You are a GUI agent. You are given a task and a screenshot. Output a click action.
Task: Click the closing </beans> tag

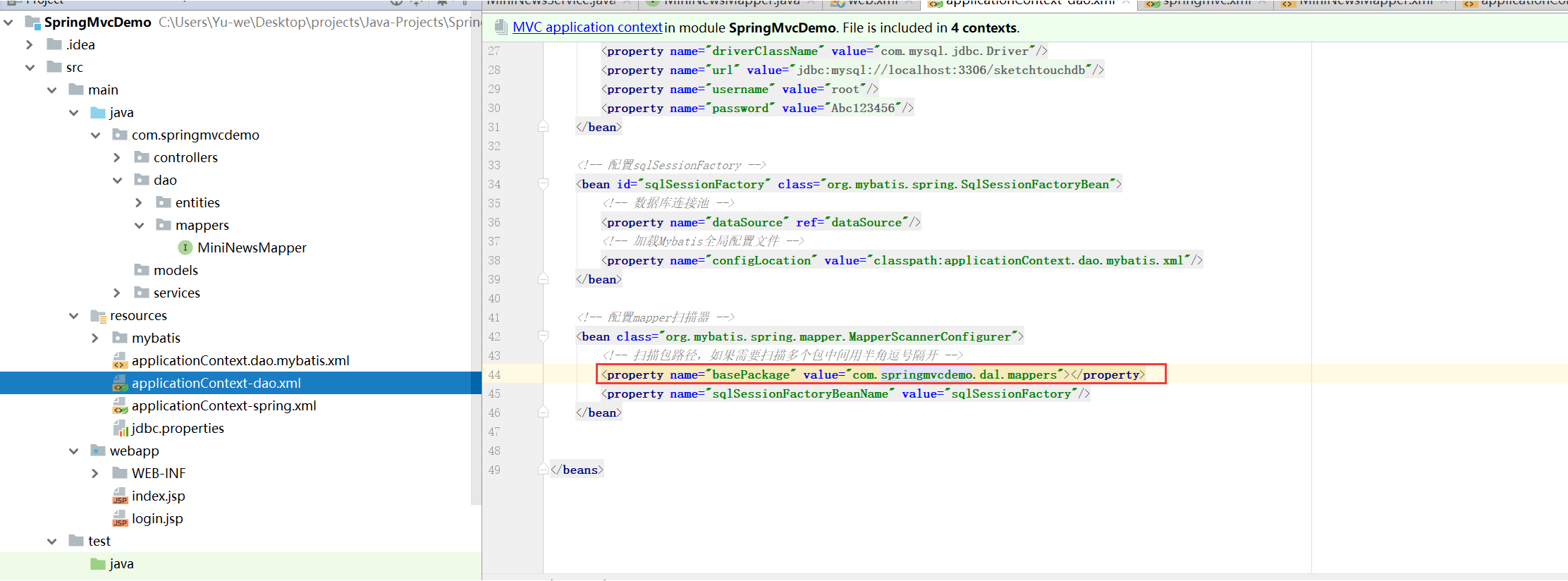click(x=577, y=470)
